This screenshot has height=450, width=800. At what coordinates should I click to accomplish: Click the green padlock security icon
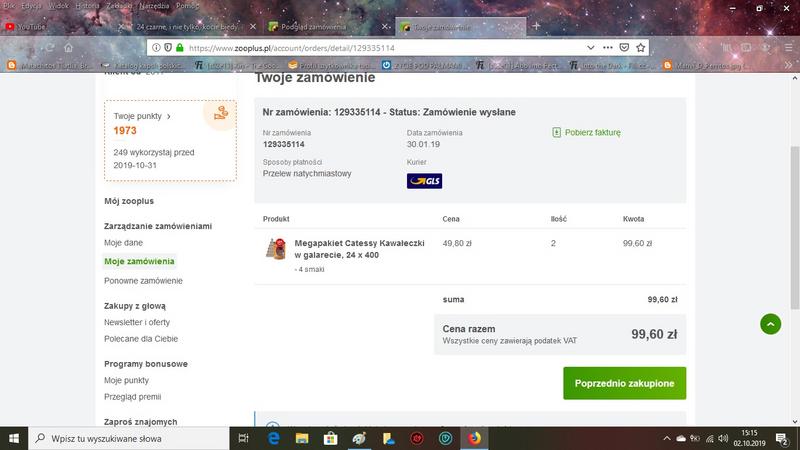180,47
